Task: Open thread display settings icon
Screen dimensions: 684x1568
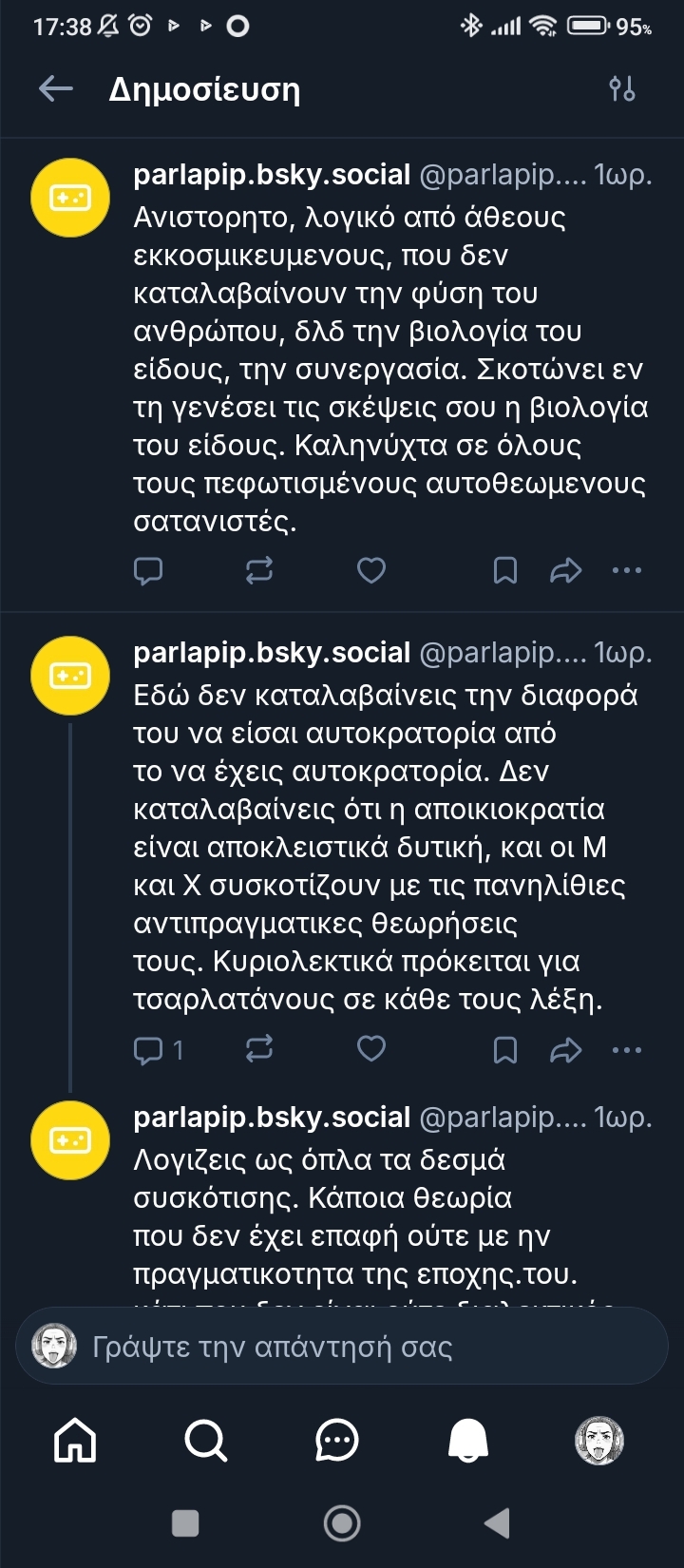Action: click(x=621, y=89)
